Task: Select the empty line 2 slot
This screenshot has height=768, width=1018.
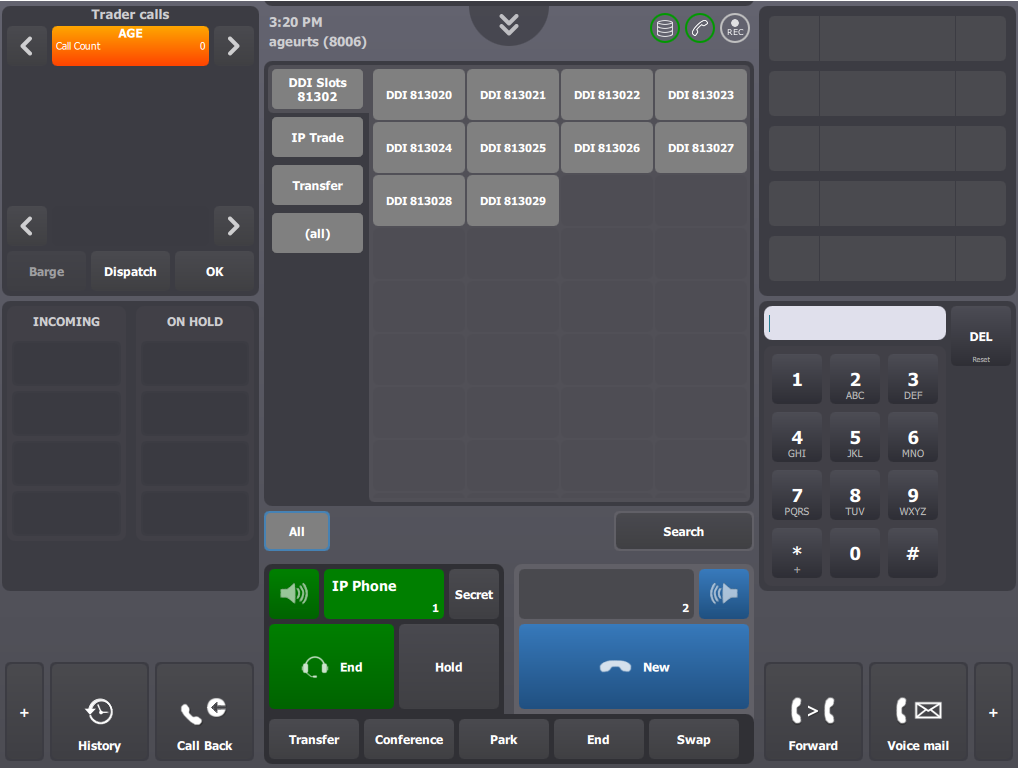Action: pos(606,593)
